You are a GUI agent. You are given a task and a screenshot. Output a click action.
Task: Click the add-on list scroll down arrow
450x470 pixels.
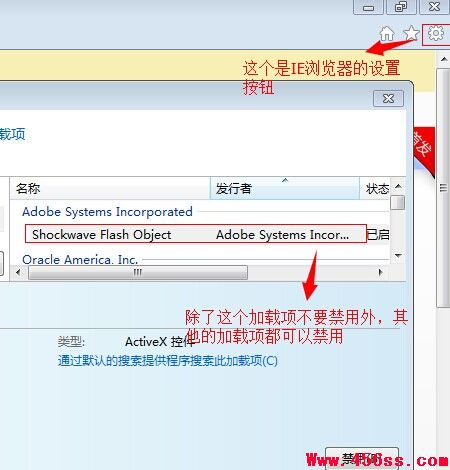pos(398,256)
